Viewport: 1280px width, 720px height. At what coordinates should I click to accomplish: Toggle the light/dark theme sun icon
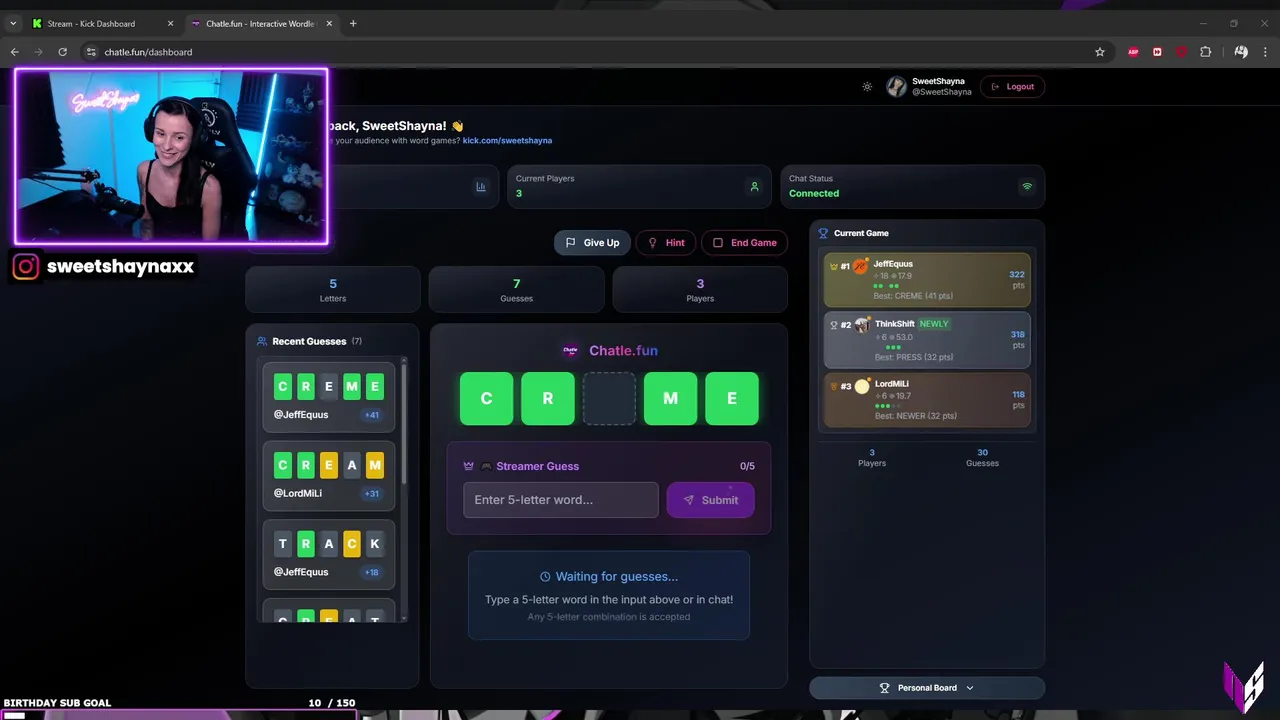point(867,87)
